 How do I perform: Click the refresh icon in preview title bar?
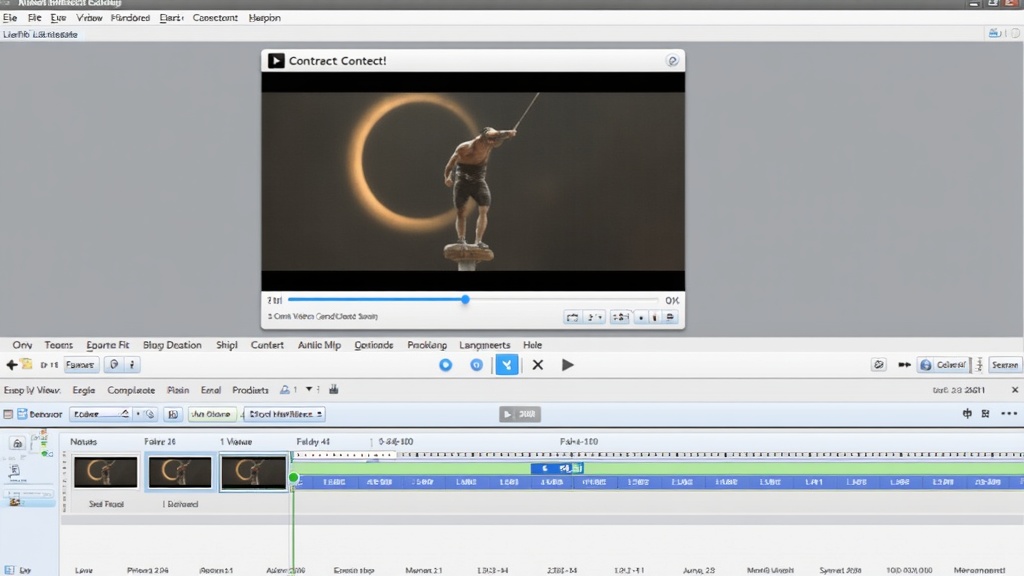[x=672, y=61]
